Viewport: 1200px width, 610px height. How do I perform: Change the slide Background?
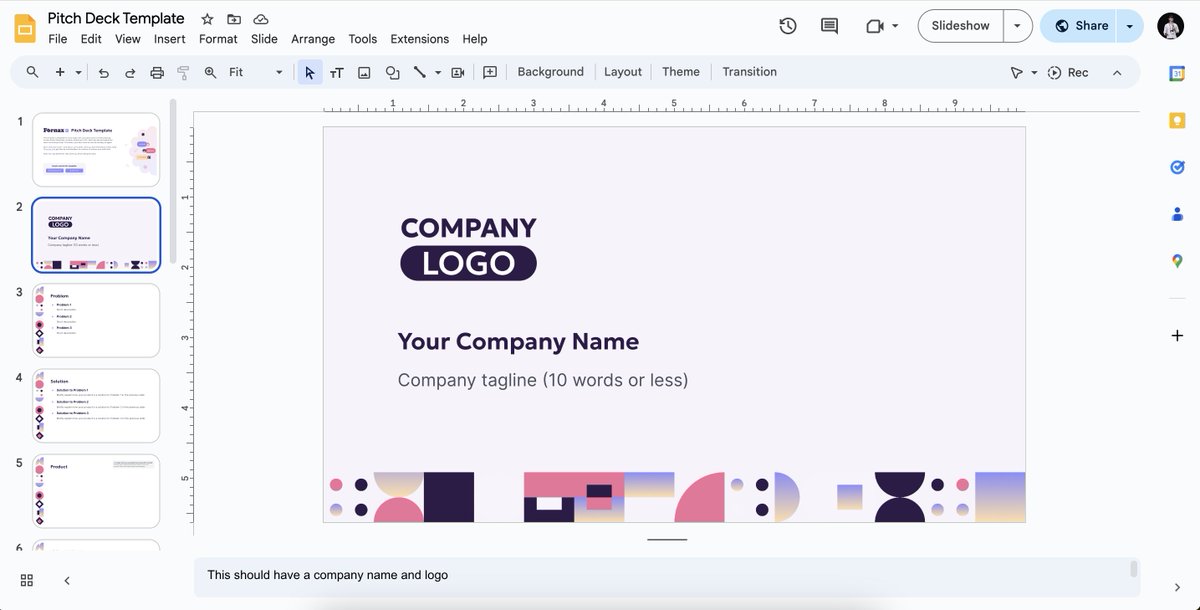pyautogui.click(x=550, y=71)
